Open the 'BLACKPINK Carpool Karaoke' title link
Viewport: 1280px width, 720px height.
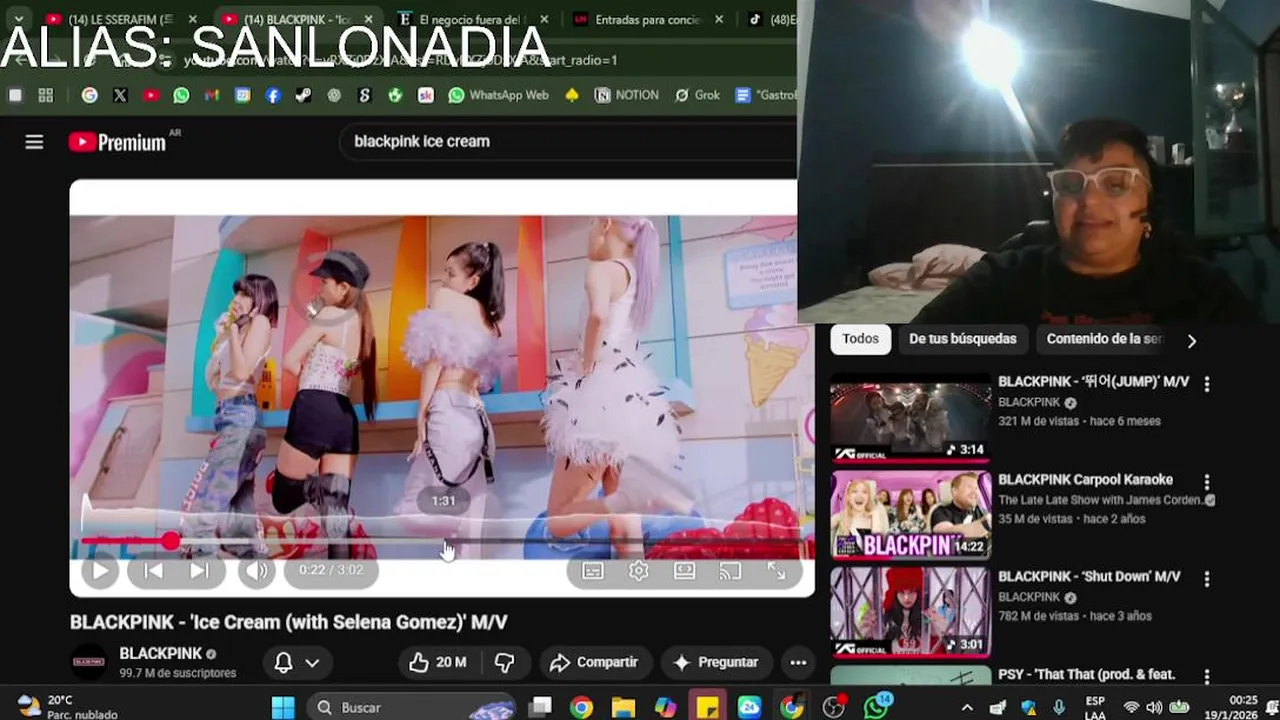[x=1085, y=479]
